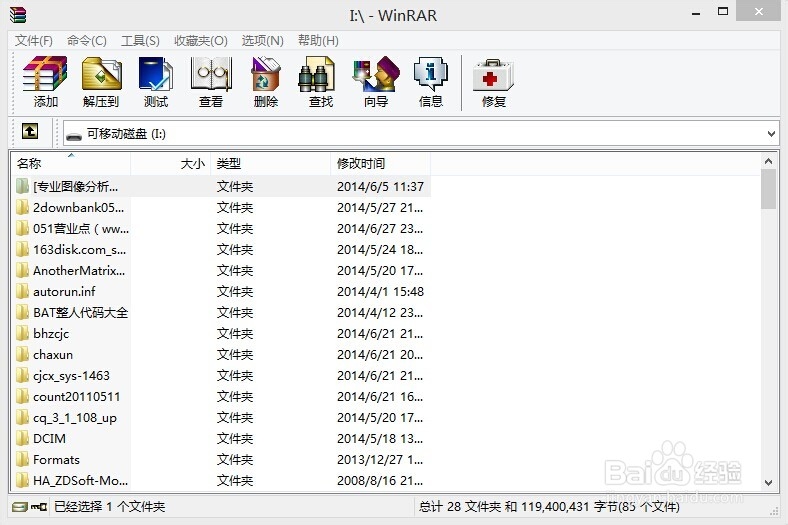
Task: Click the vertical scrollbar thumb
Action: [x=768, y=189]
